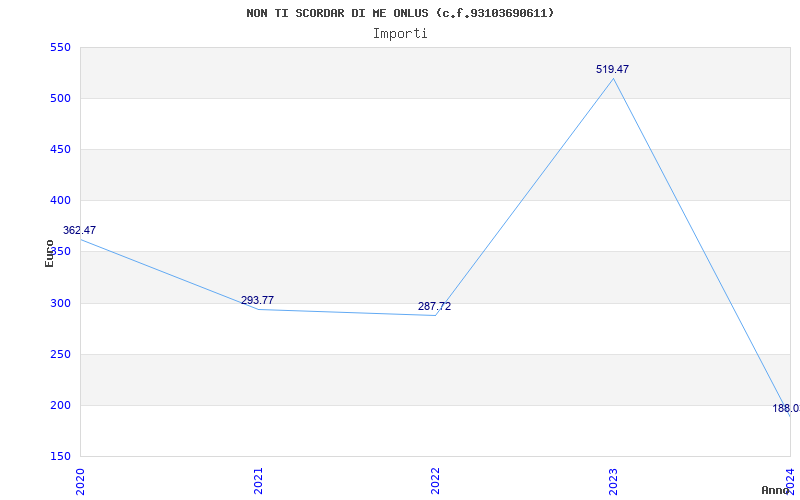Select the 519.47 peak data label

pos(612,69)
